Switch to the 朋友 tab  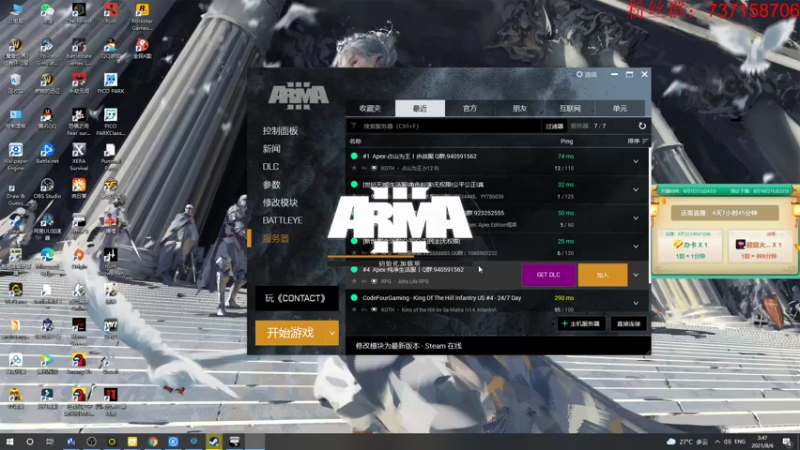[x=519, y=108]
